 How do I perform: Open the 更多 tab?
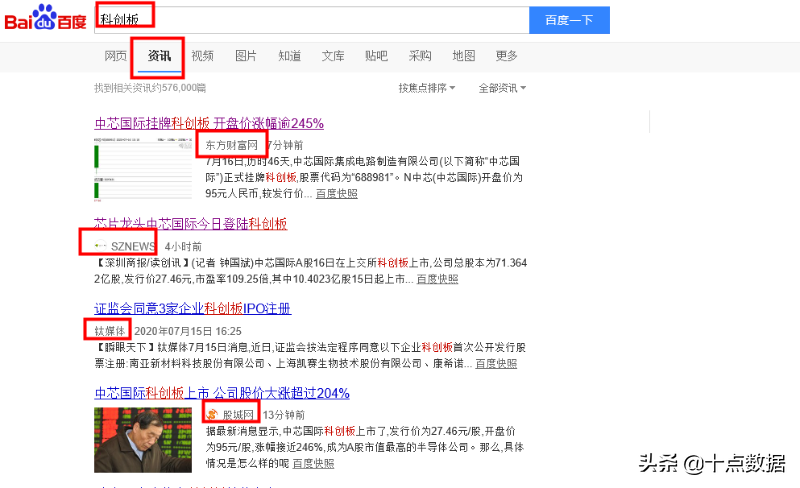[x=507, y=56]
